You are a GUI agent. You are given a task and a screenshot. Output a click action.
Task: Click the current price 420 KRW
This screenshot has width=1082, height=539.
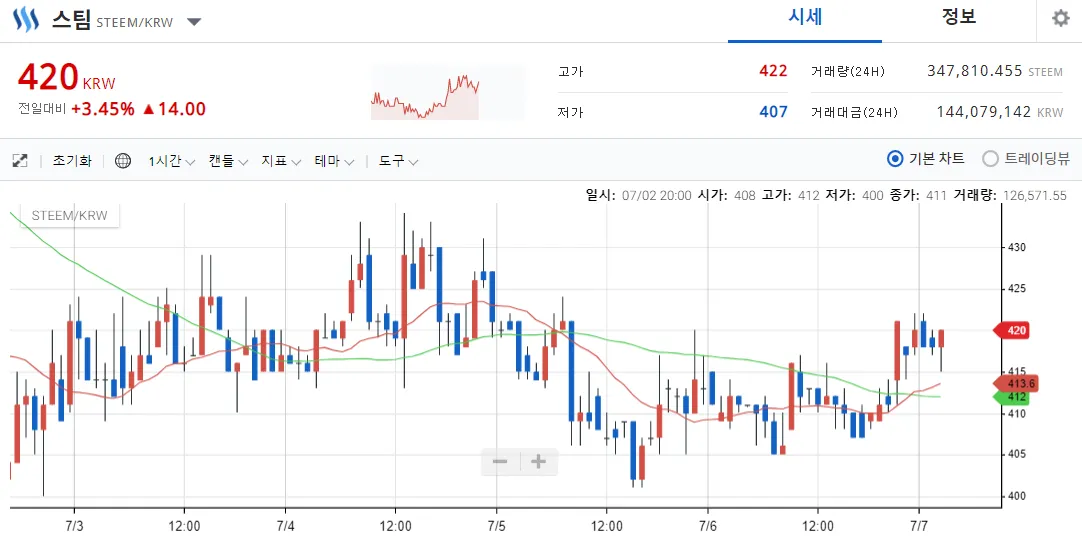coord(66,77)
